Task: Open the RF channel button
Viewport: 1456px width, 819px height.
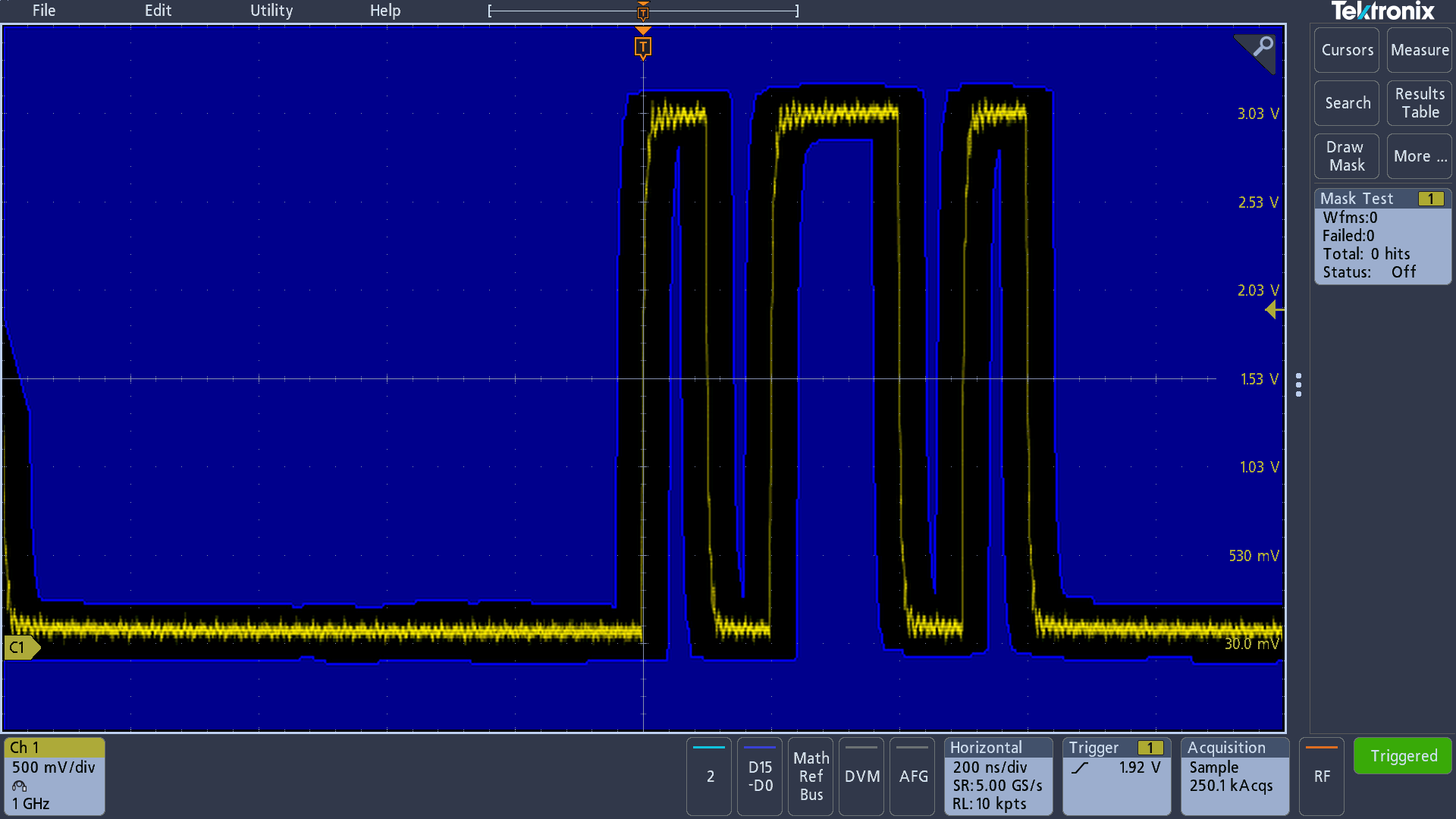Action: pos(1322,776)
